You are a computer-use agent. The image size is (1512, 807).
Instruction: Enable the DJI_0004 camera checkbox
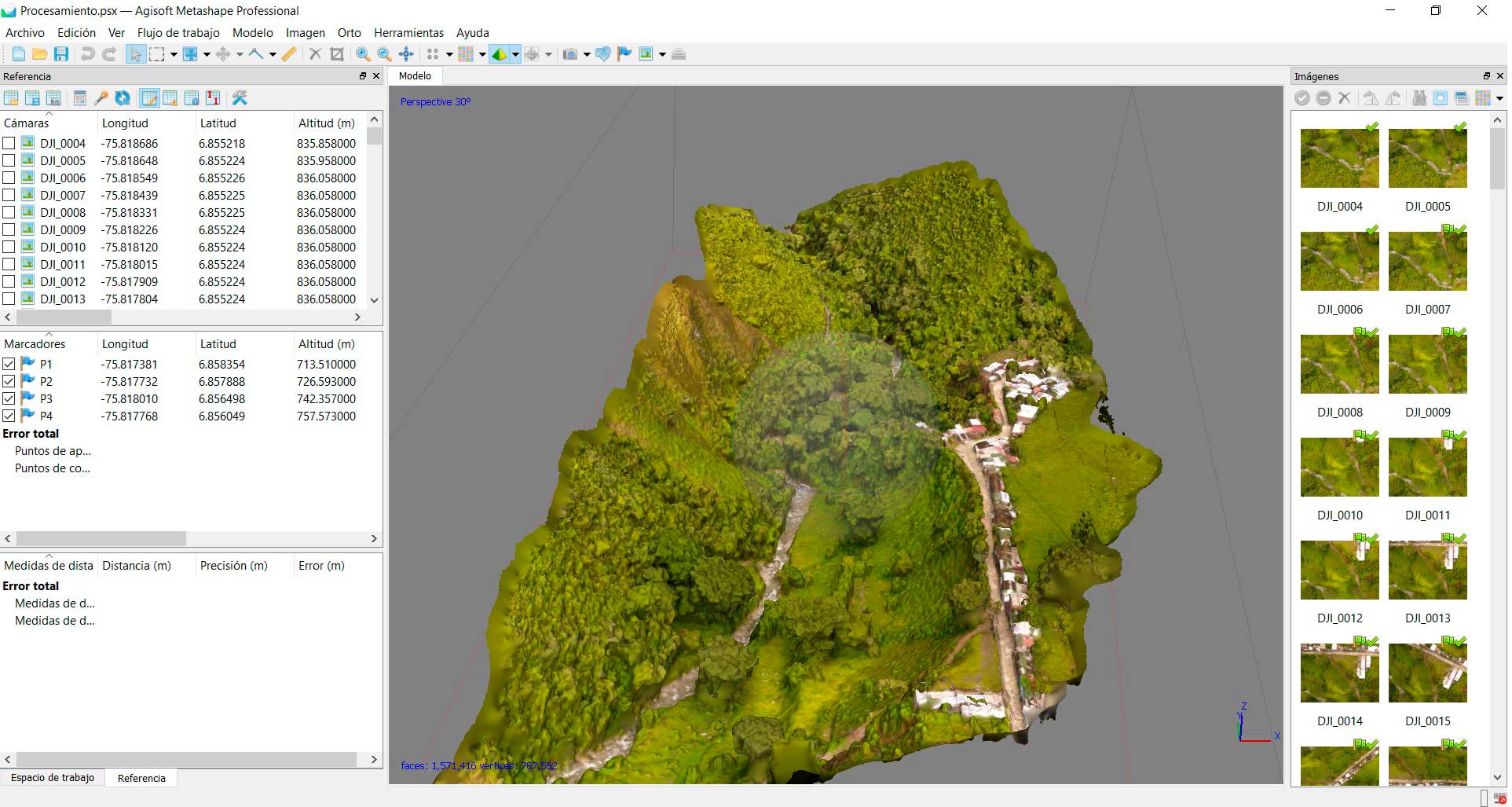tap(9, 143)
